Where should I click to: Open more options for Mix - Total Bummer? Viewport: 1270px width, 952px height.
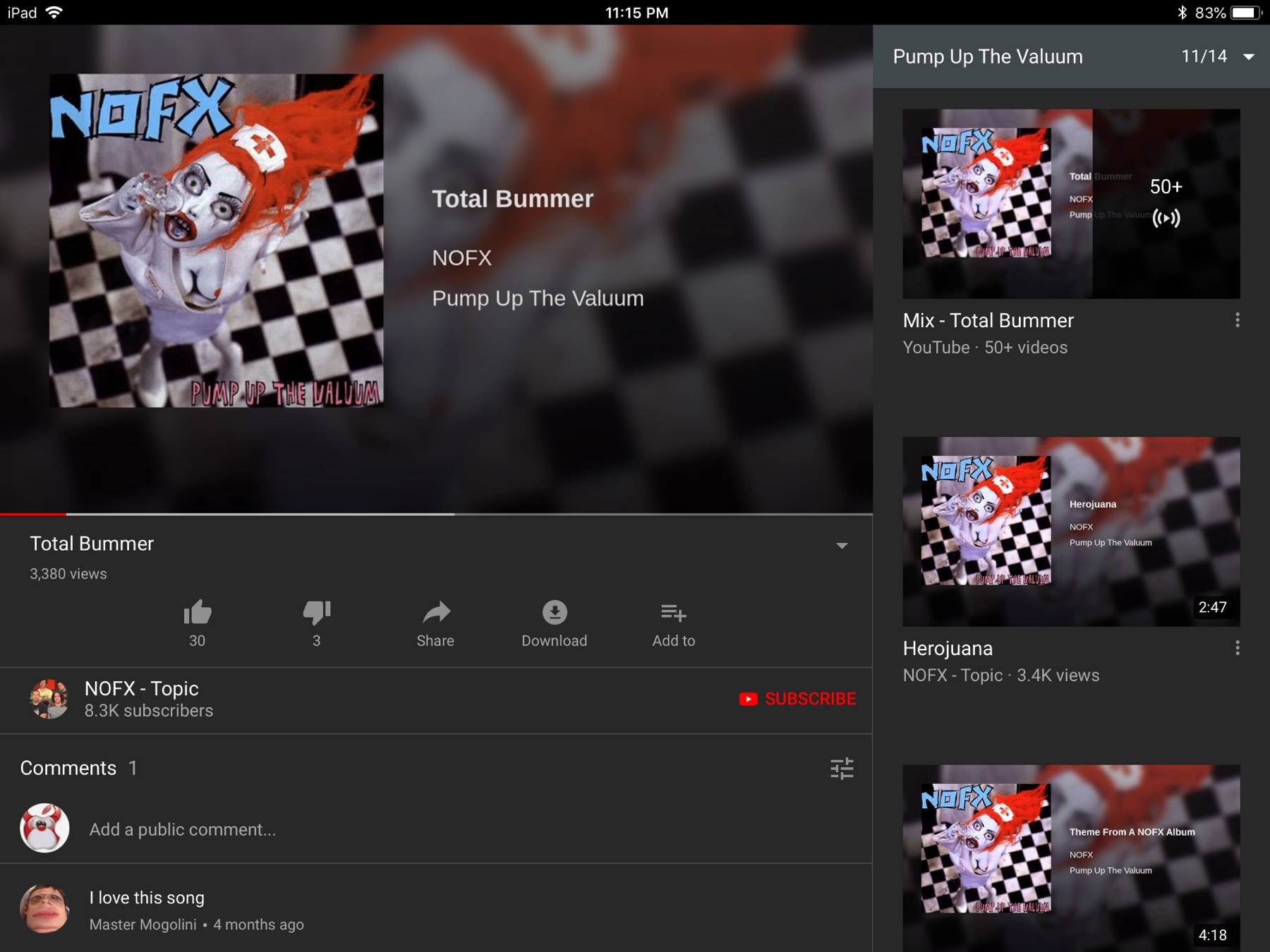click(1238, 321)
